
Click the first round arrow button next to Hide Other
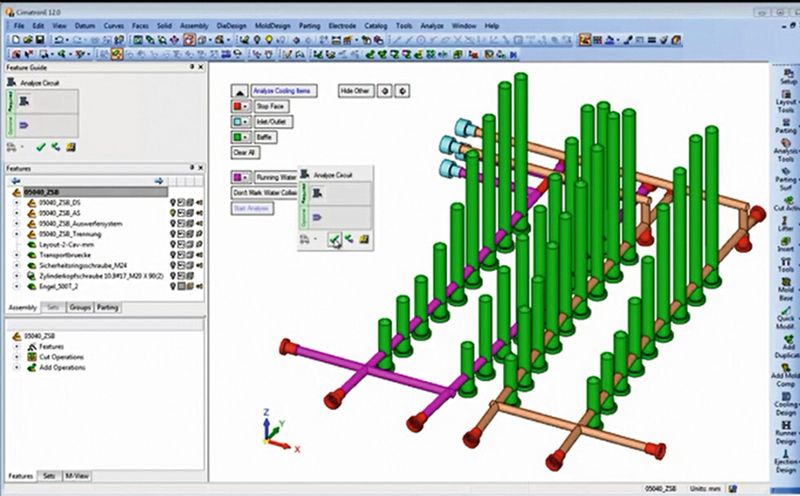point(385,91)
